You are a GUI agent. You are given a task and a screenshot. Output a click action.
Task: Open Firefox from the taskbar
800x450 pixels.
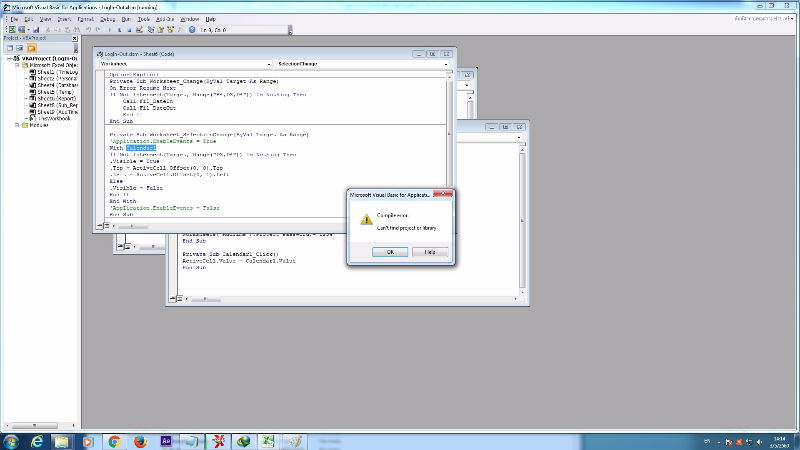pos(140,440)
